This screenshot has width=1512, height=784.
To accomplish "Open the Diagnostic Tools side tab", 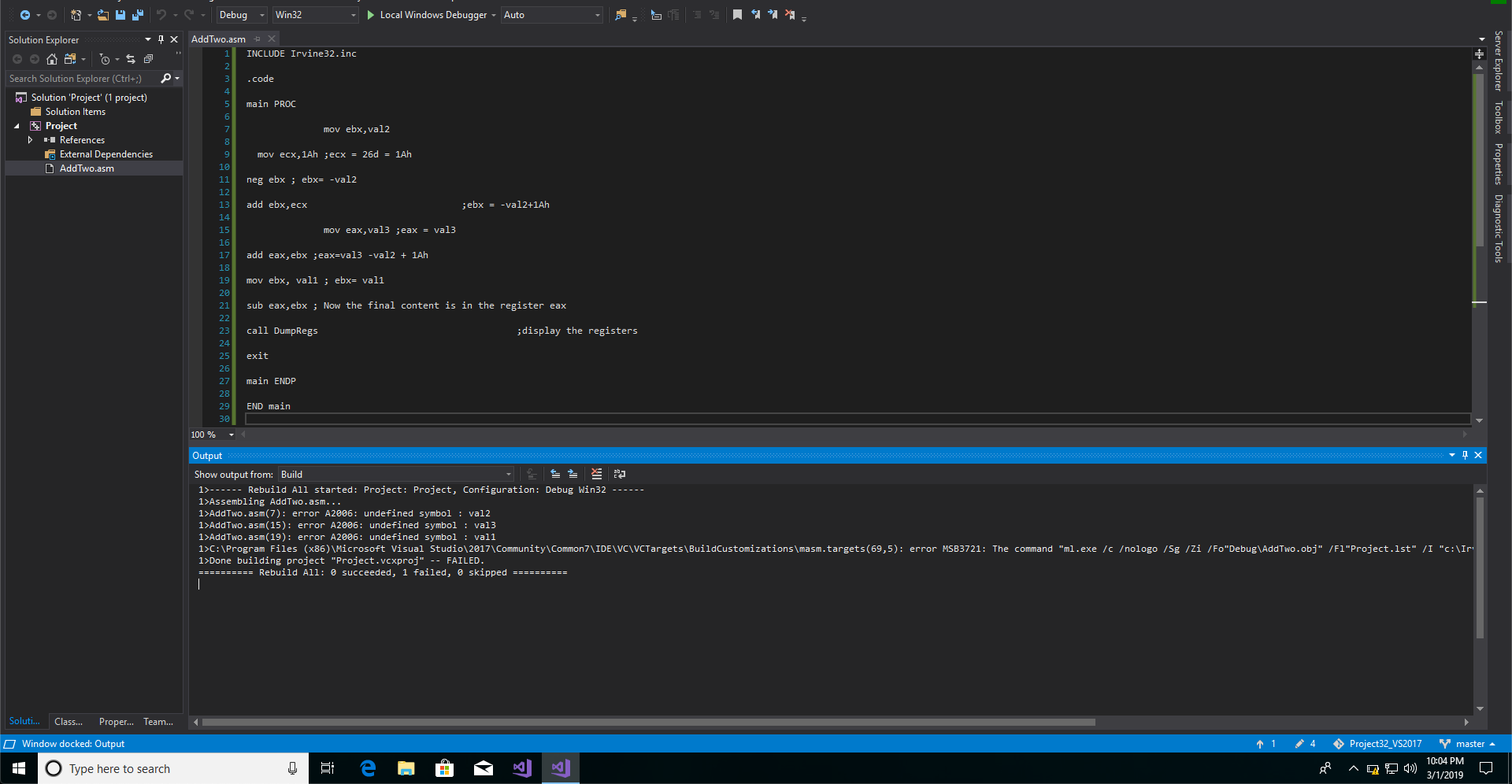I will (x=1499, y=228).
